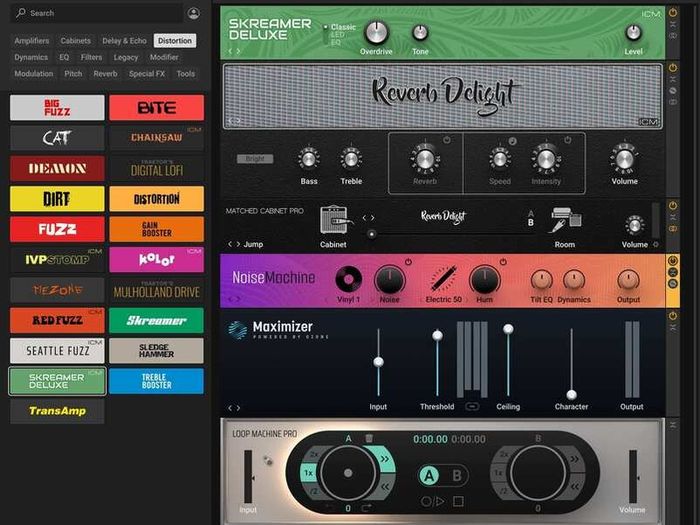Click loop A rewind arrows
Screen dimensions: 700x525
[384, 487]
